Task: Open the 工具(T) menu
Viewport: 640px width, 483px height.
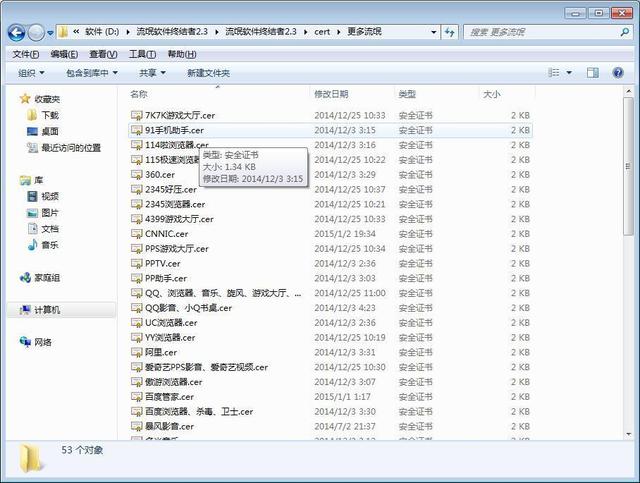Action: (x=142, y=54)
